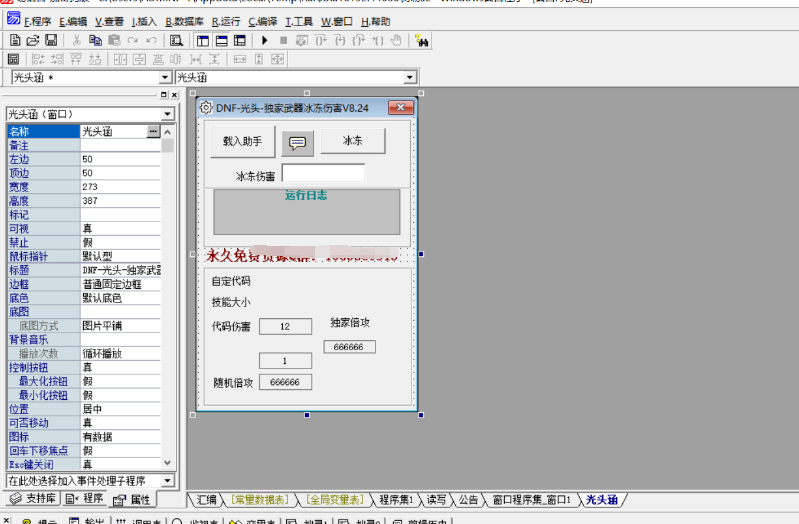Select the 禁止 property row showing 假
This screenshot has height=524, width=799.
[84, 242]
